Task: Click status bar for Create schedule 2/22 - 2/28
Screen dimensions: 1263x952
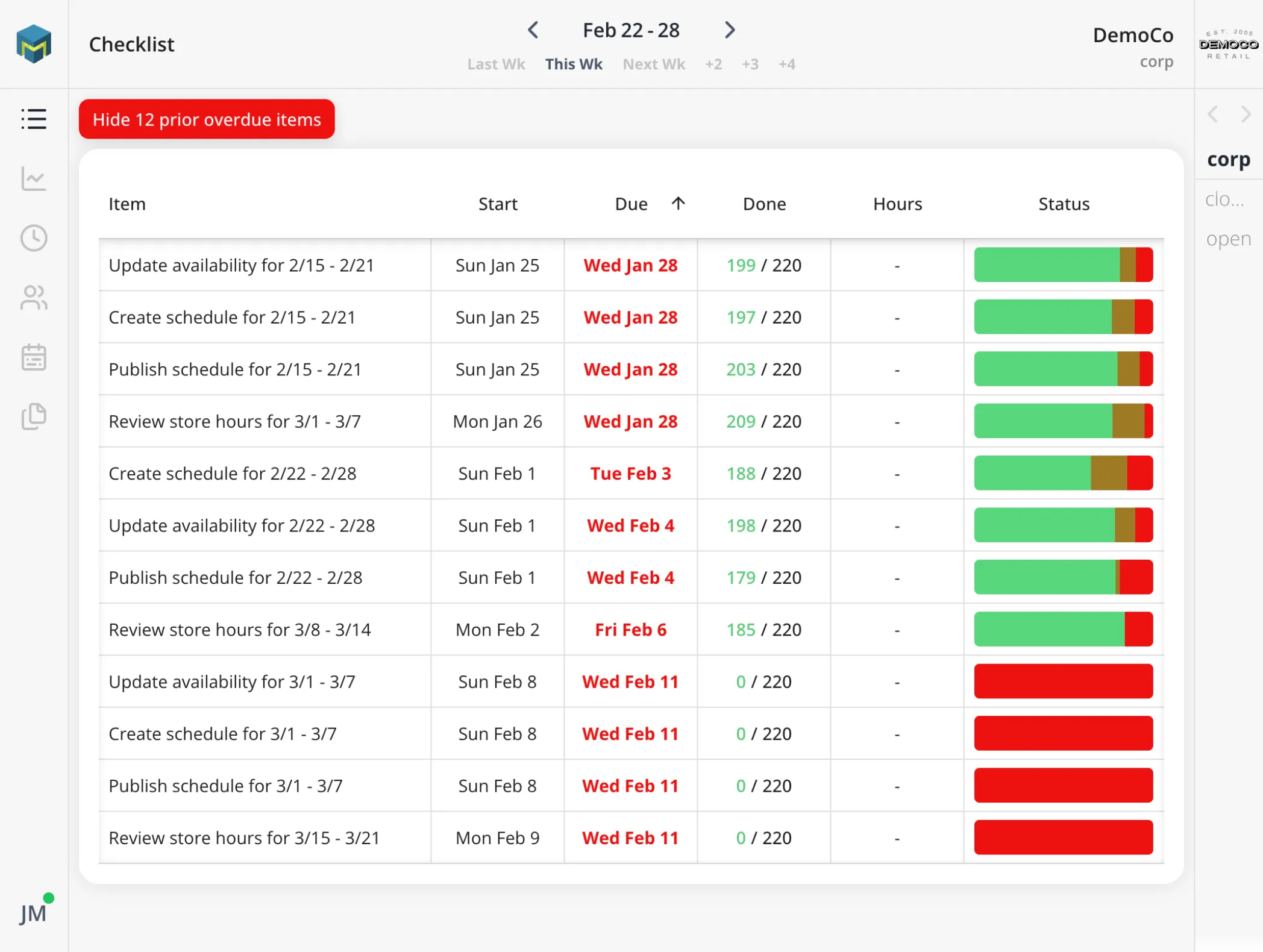Action: click(1064, 473)
